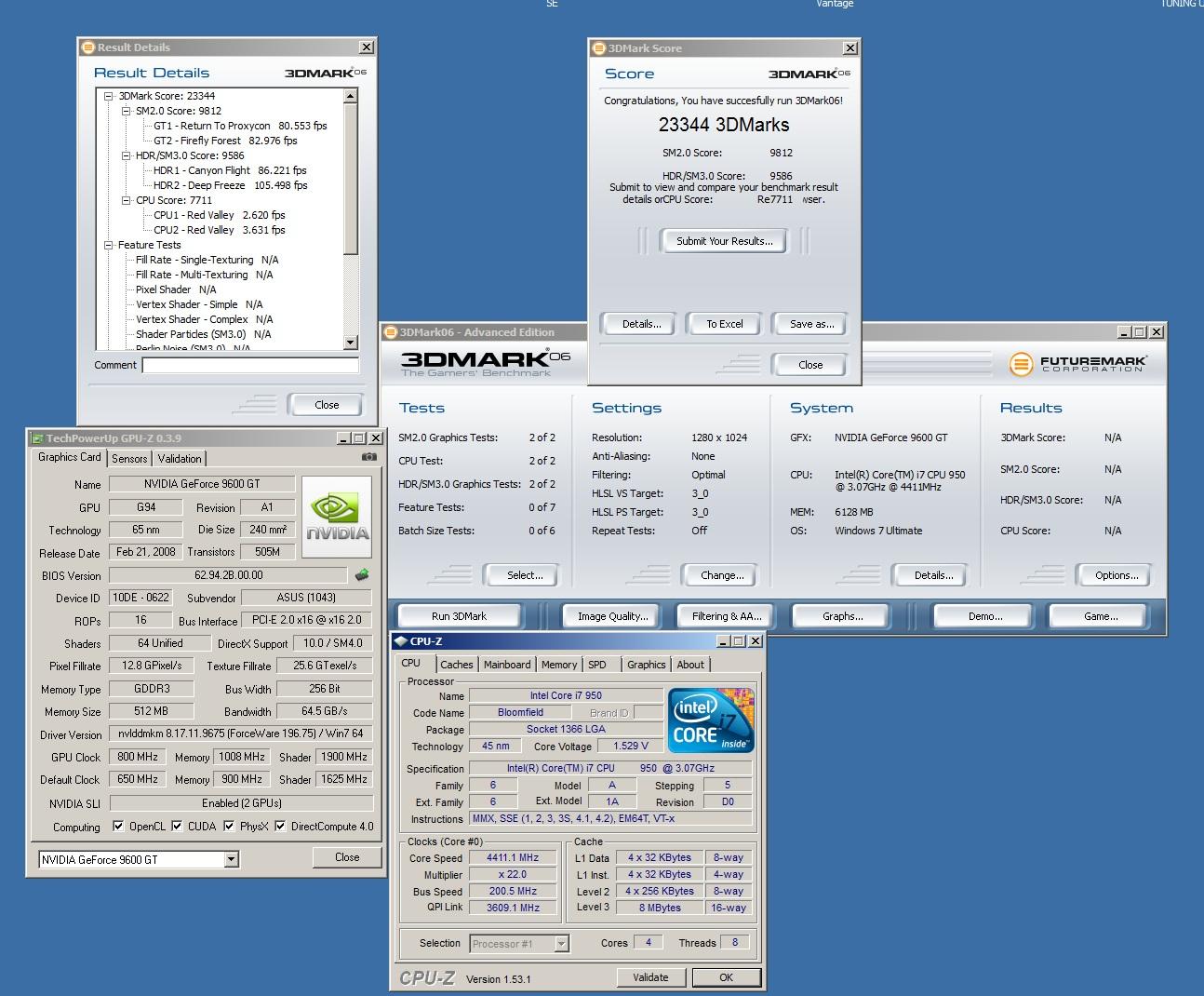Open Image Quality options
1204x996 pixels.
coord(613,616)
